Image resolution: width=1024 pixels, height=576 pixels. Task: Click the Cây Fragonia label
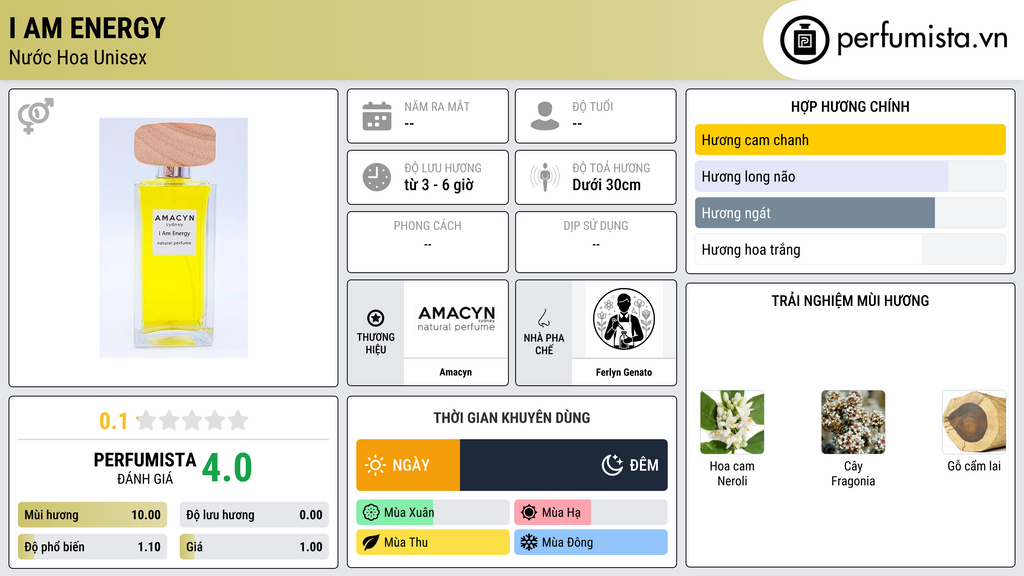click(853, 473)
